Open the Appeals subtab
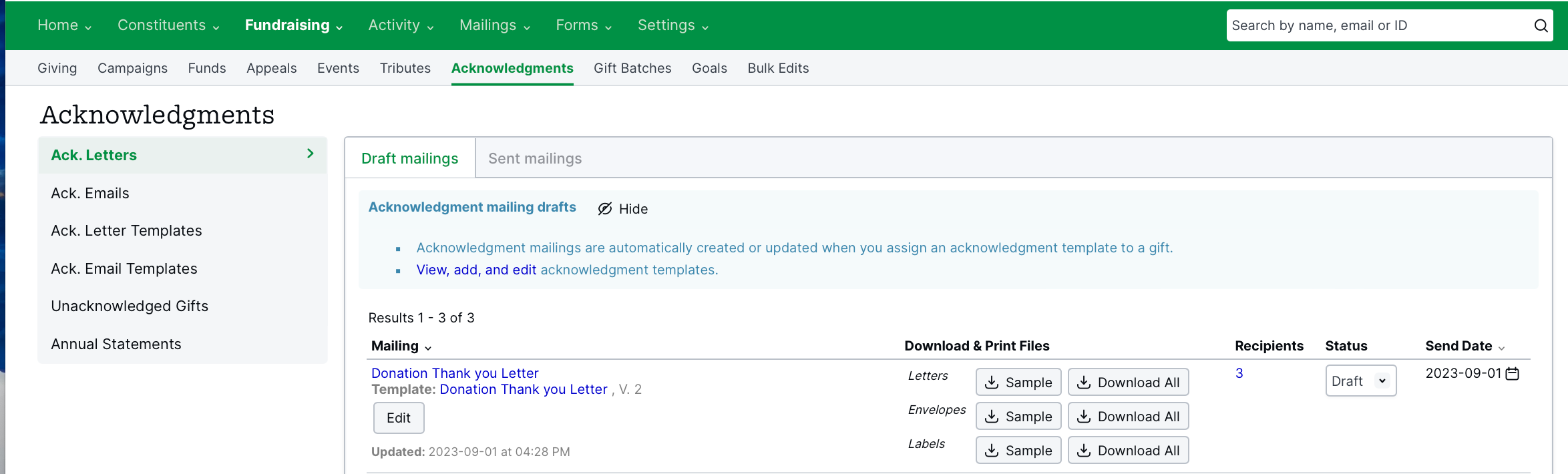 [271, 68]
